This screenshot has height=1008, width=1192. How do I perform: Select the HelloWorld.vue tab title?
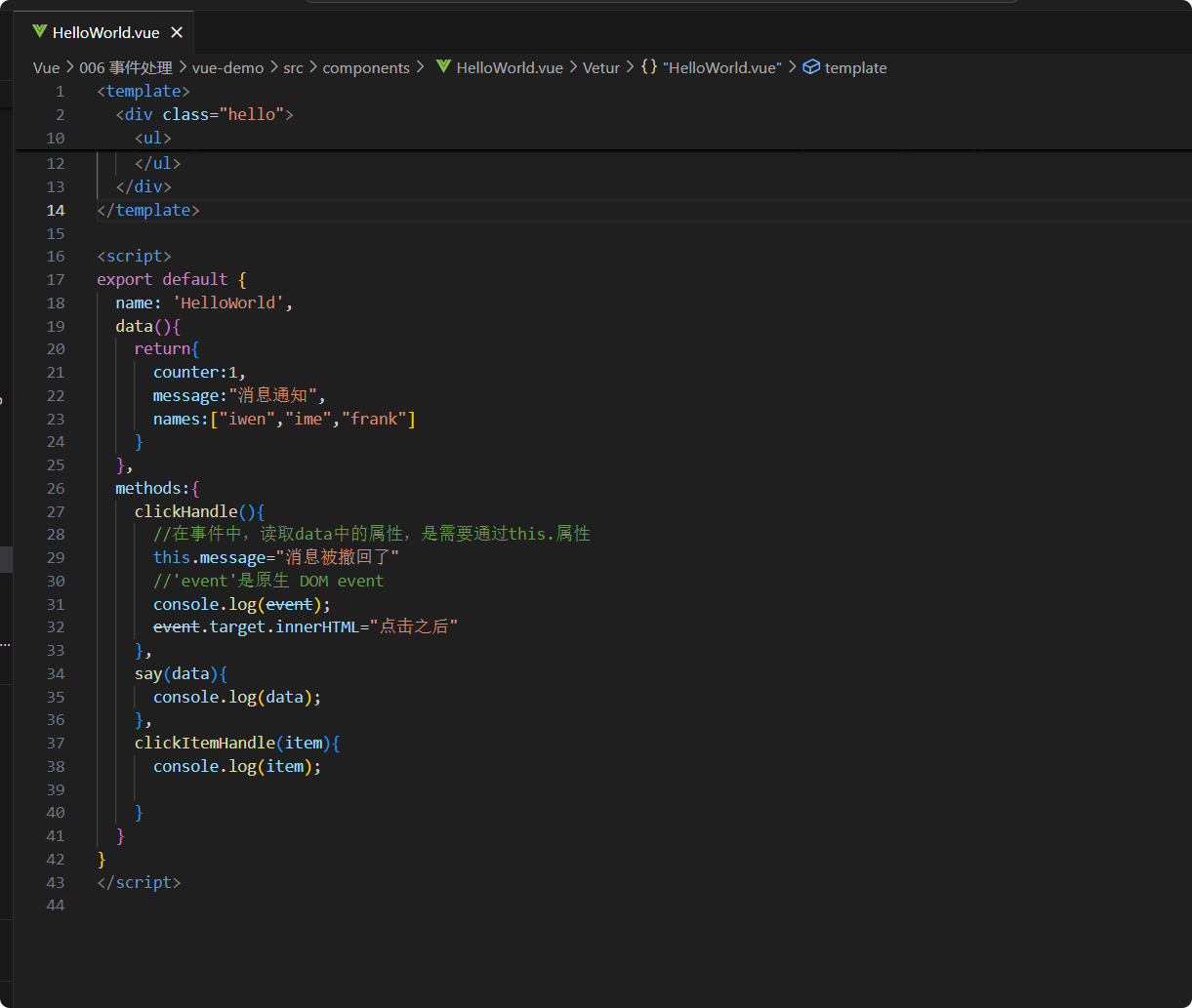[106, 32]
